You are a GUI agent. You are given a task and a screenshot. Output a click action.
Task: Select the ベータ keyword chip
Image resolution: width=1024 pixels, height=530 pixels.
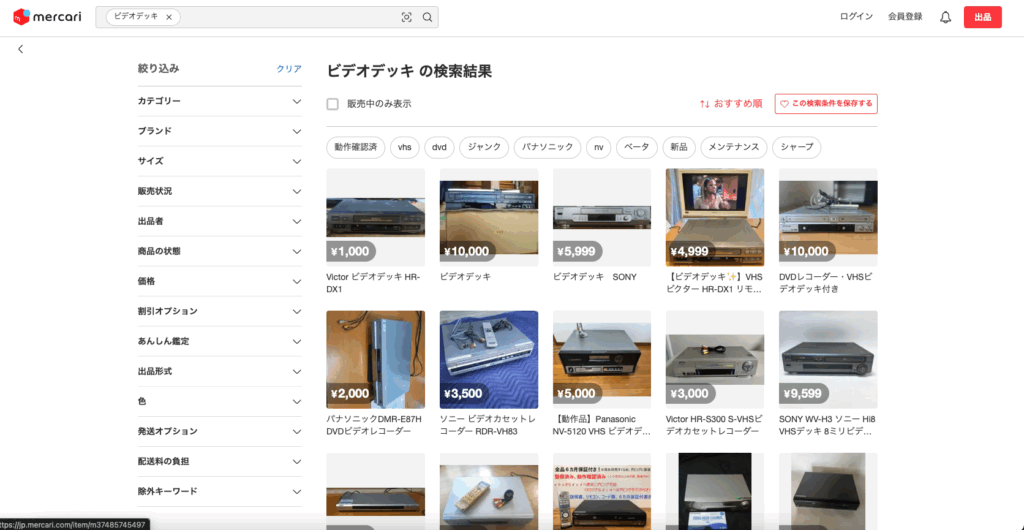(x=637, y=148)
